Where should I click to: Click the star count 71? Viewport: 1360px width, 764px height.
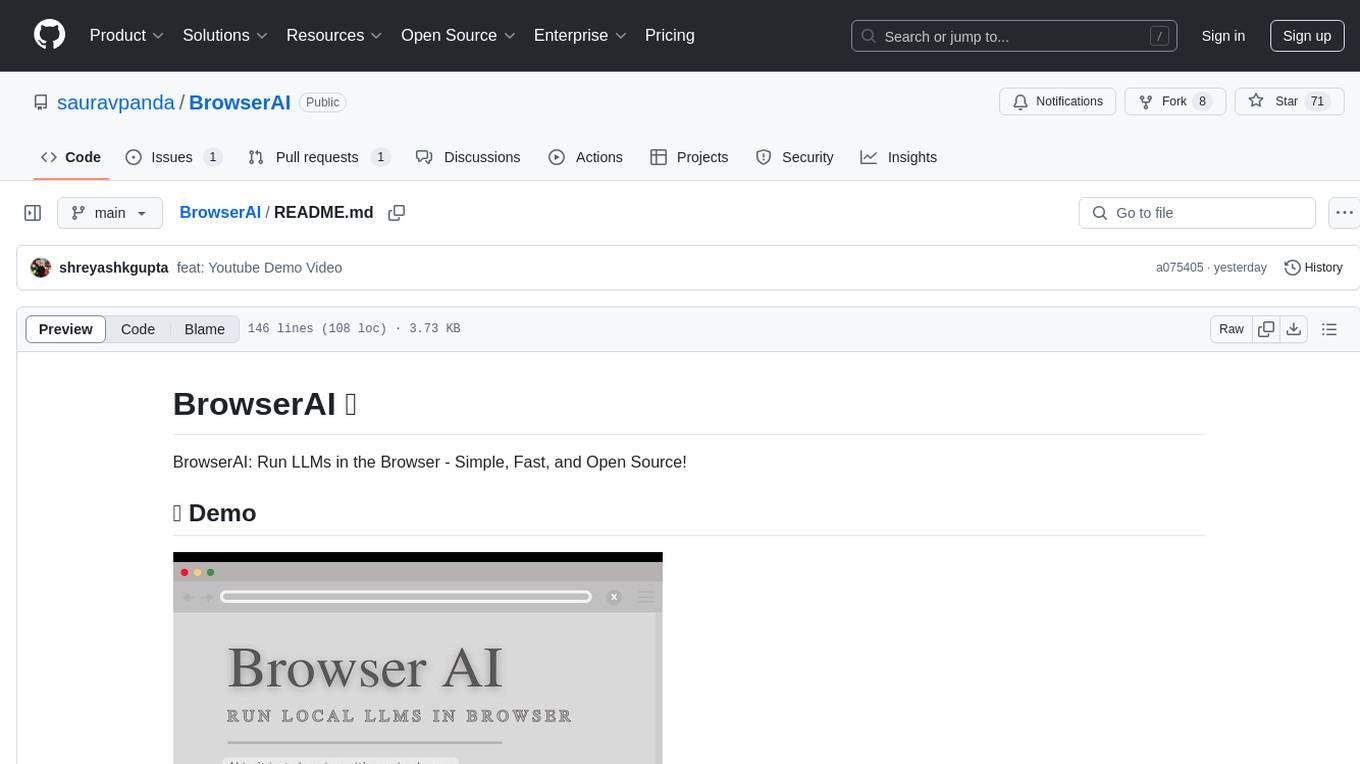[1317, 102]
